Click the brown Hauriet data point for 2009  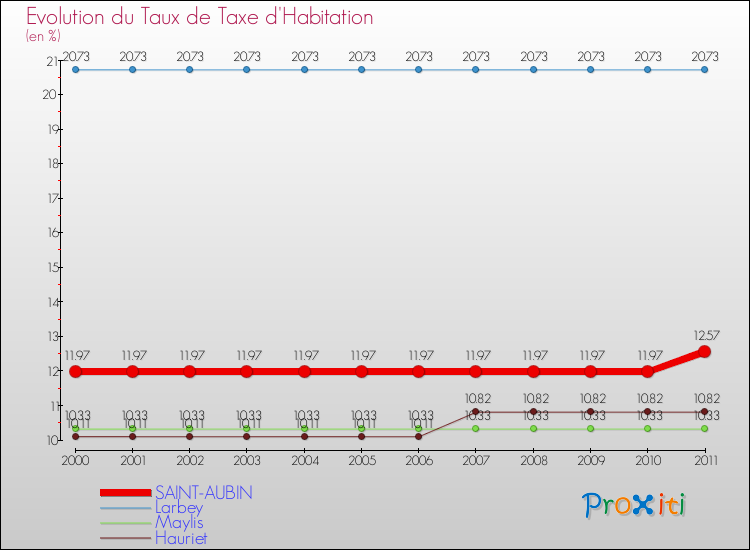[x=590, y=411]
